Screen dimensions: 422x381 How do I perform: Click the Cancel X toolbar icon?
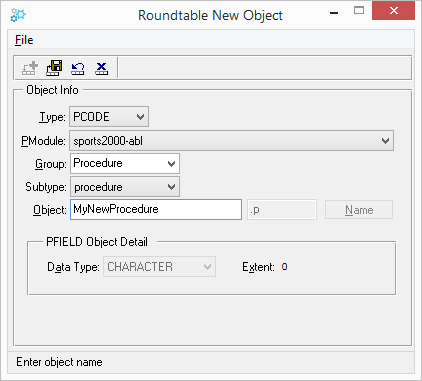pyautogui.click(x=101, y=69)
